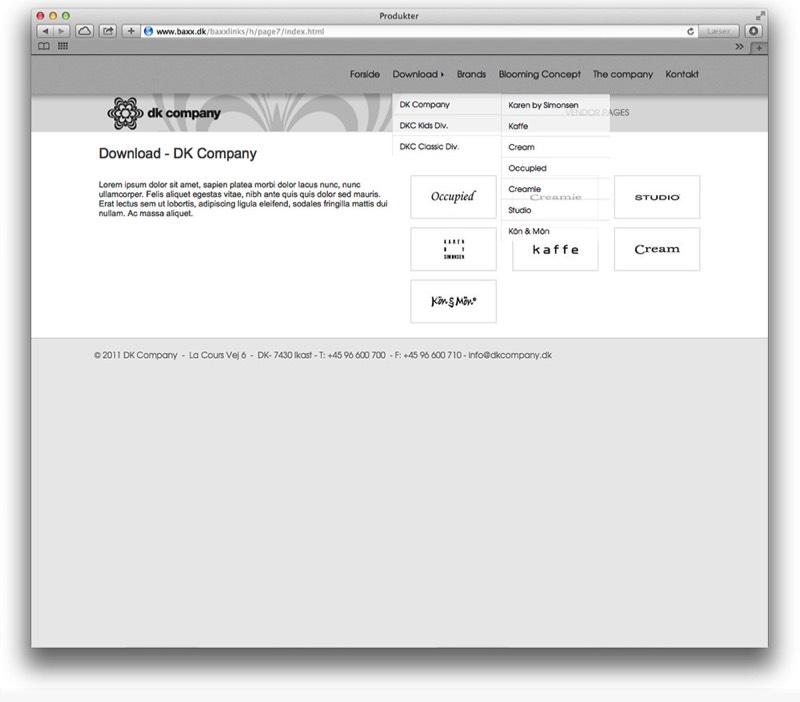Image resolution: width=800 pixels, height=702 pixels.
Task: Select DKC Kids Div. submenu entry
Action: (x=447, y=126)
